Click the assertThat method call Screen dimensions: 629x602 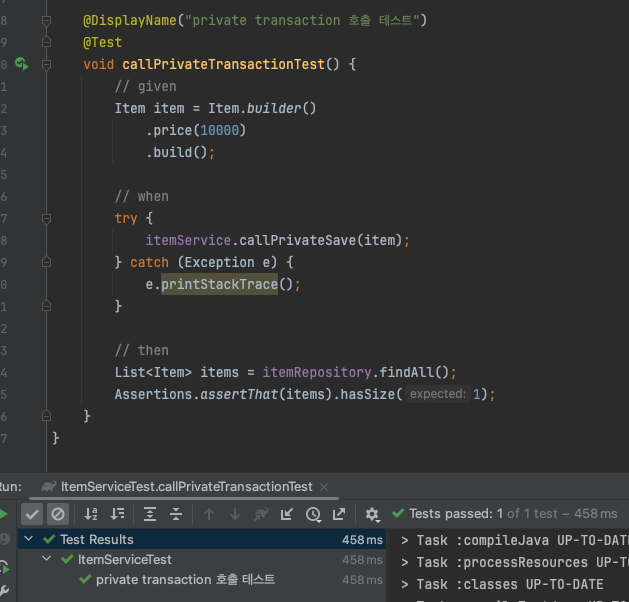239,394
